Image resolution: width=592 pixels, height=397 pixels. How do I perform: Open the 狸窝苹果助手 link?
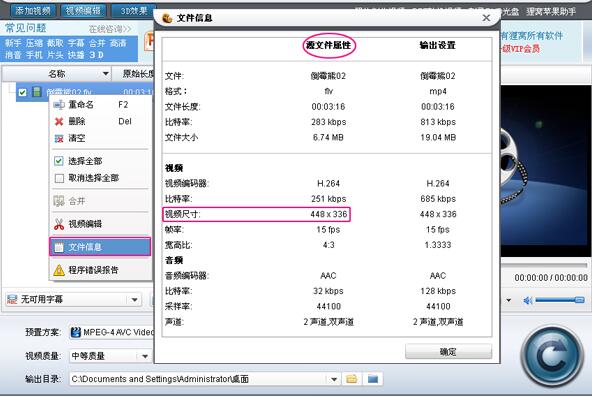click(x=551, y=12)
